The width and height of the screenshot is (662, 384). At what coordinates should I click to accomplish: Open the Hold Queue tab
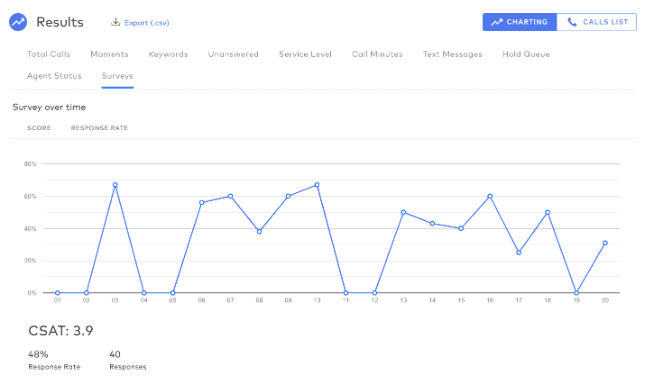(526, 54)
